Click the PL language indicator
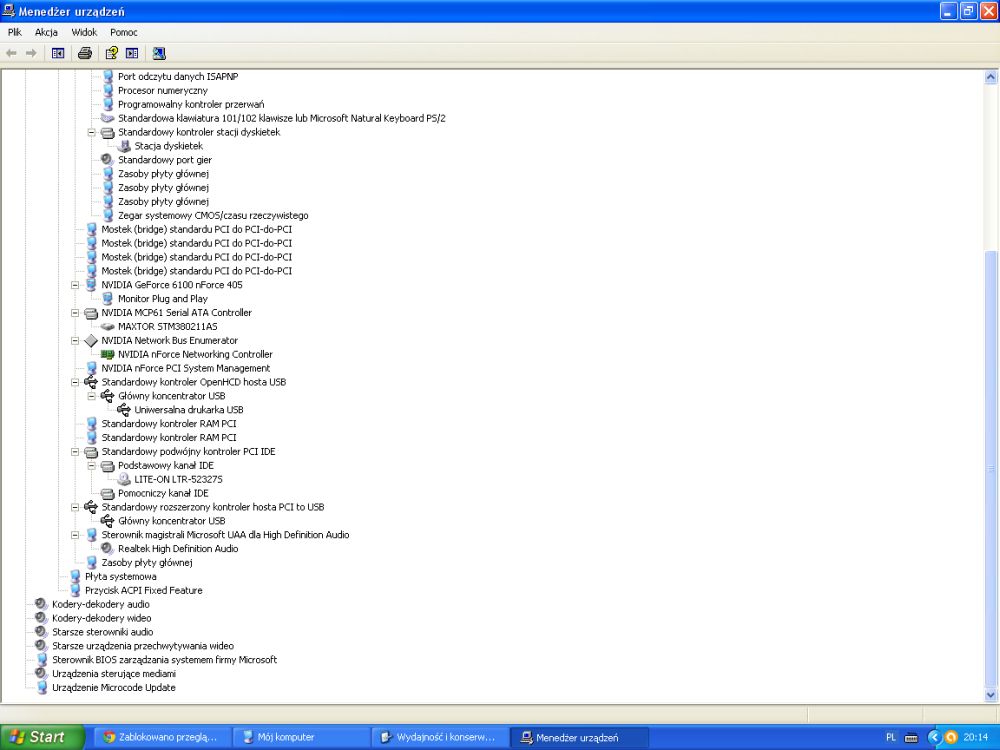This screenshot has height=750, width=1000. [891, 737]
